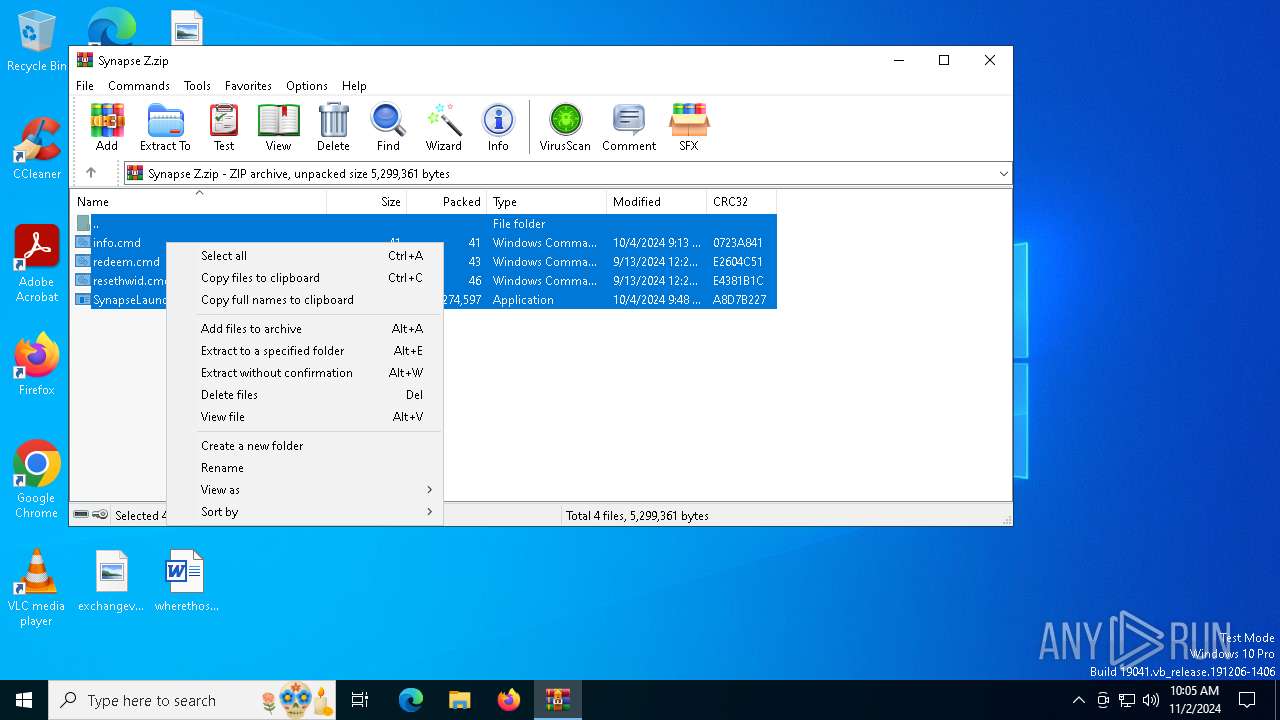Open the File menu
Image resolution: width=1280 pixels, height=720 pixels.
coord(85,86)
